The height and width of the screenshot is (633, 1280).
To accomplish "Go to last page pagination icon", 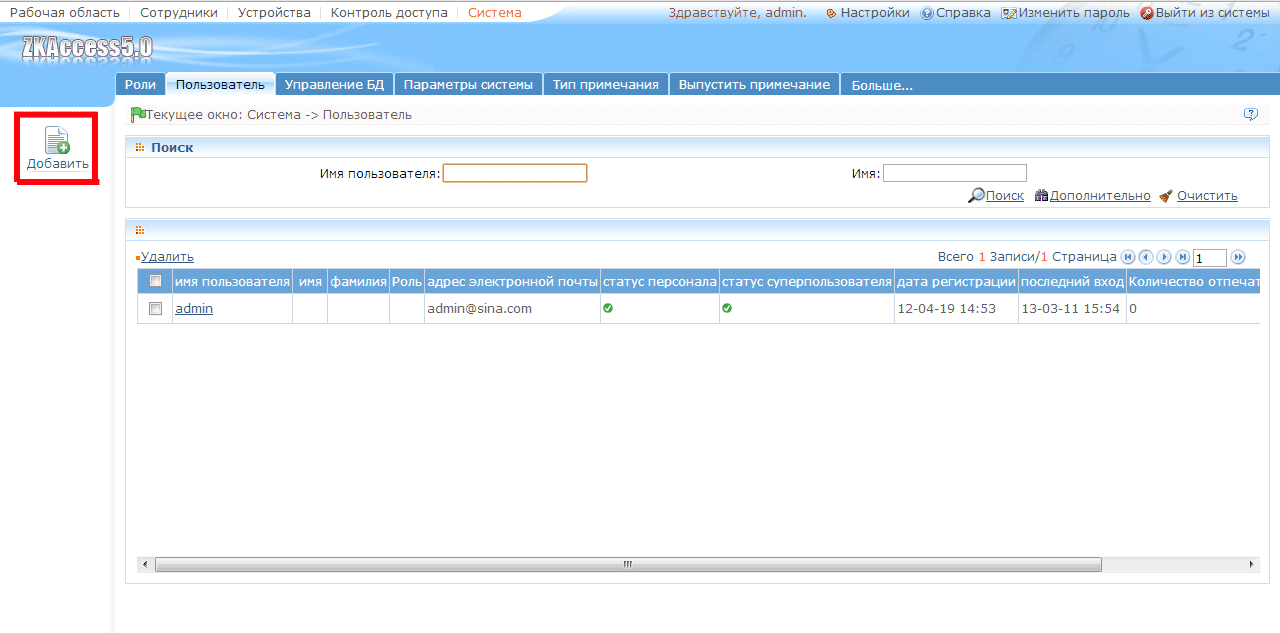I will [x=1182, y=257].
